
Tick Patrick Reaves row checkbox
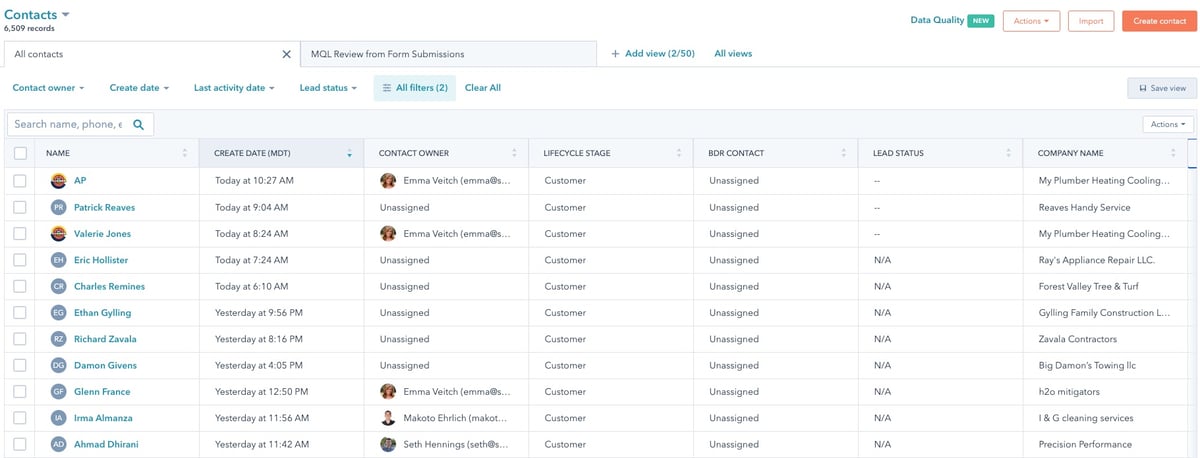point(20,207)
